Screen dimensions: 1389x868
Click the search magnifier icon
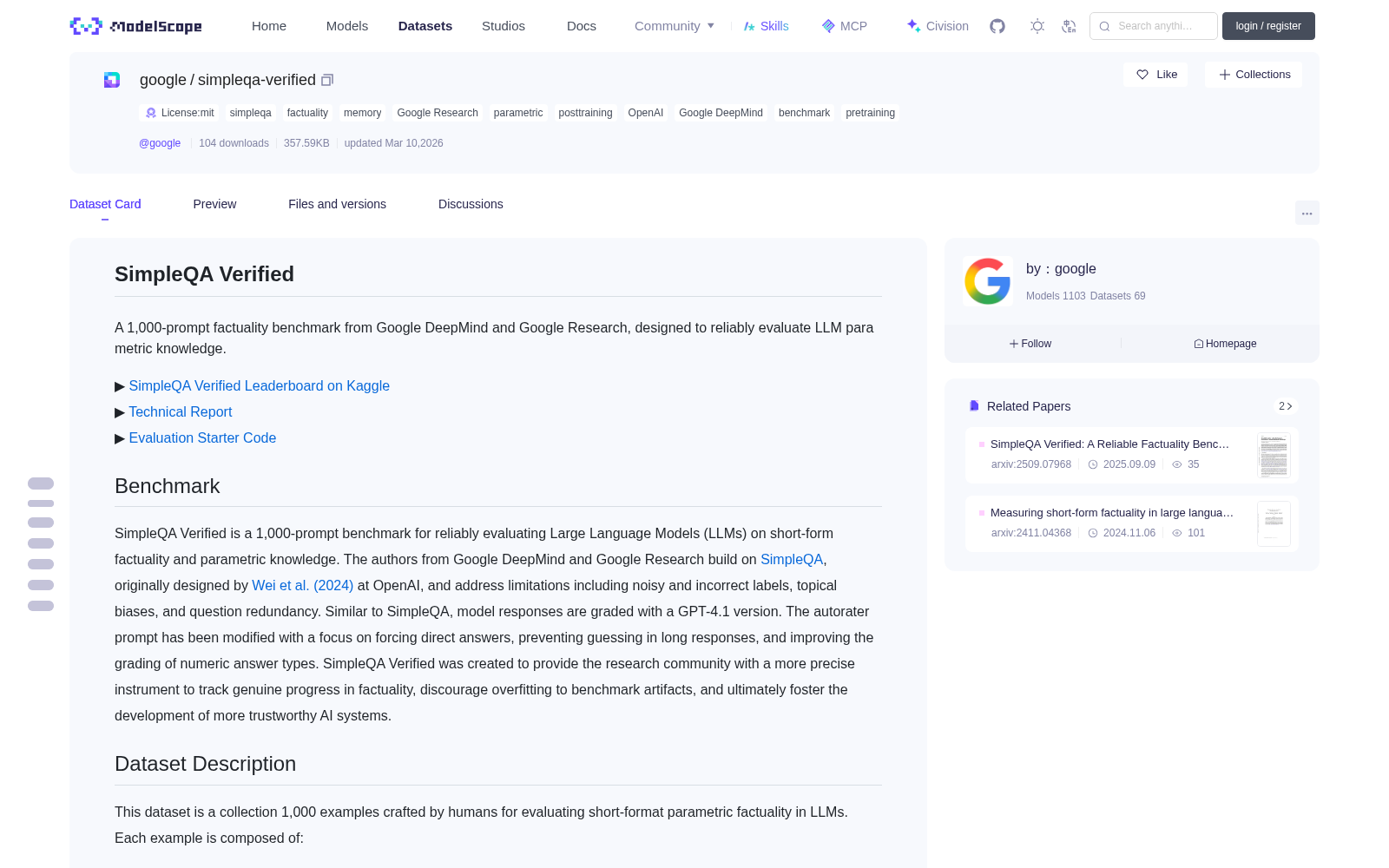point(1104,26)
